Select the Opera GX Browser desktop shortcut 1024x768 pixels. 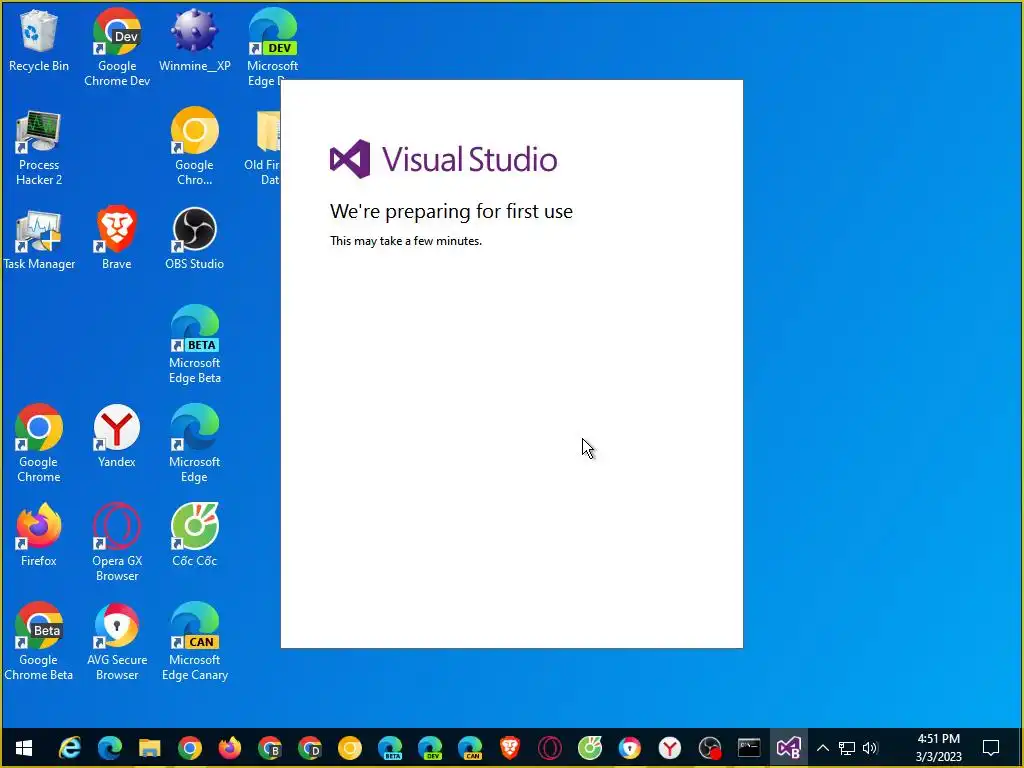pos(116,543)
